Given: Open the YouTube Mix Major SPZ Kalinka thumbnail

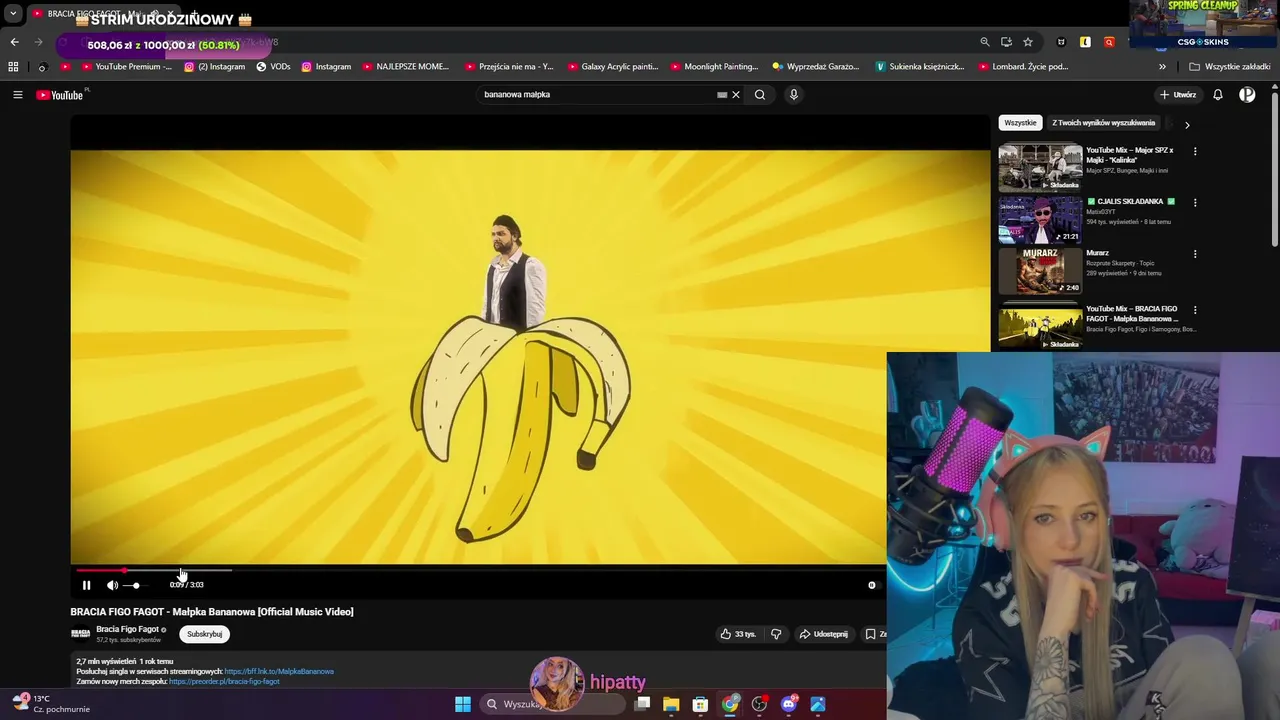Looking at the screenshot, I should (x=1040, y=167).
